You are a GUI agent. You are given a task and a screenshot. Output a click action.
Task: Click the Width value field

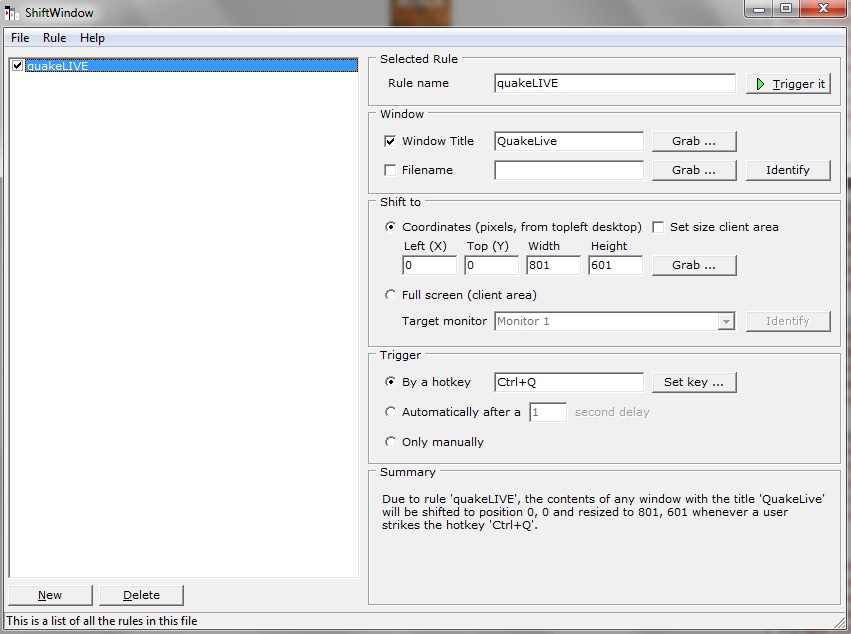click(554, 265)
